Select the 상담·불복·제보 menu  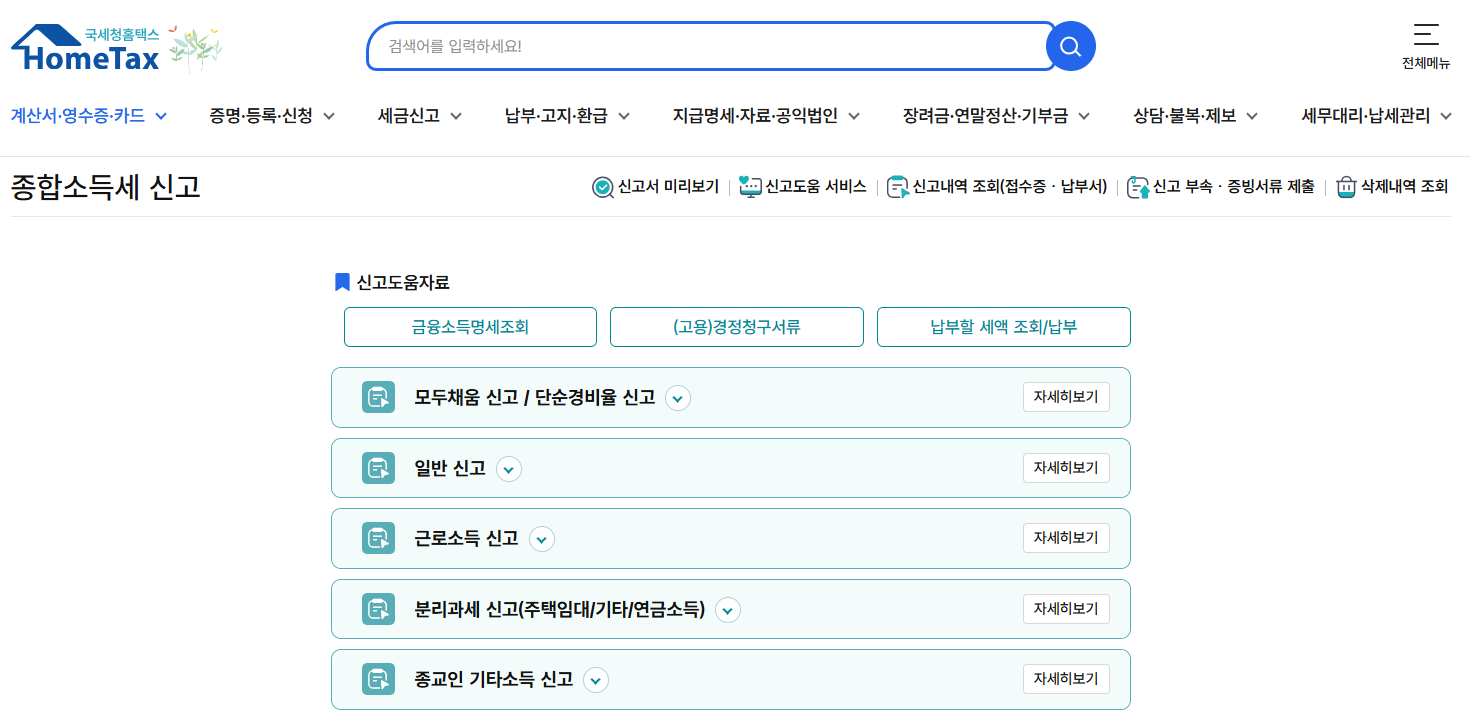point(1185,116)
